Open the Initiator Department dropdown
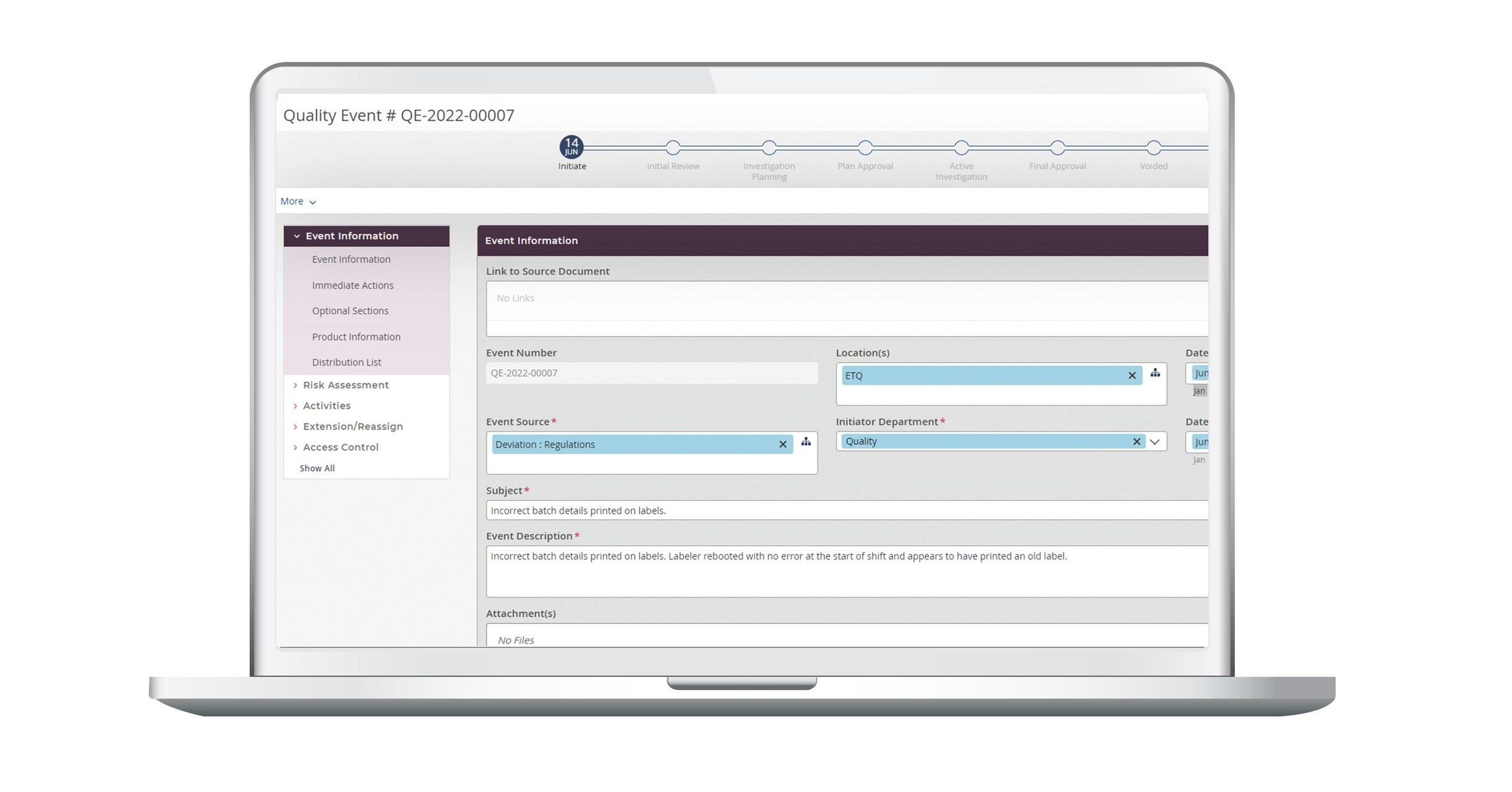The height and width of the screenshot is (792, 1512). 1155,441
